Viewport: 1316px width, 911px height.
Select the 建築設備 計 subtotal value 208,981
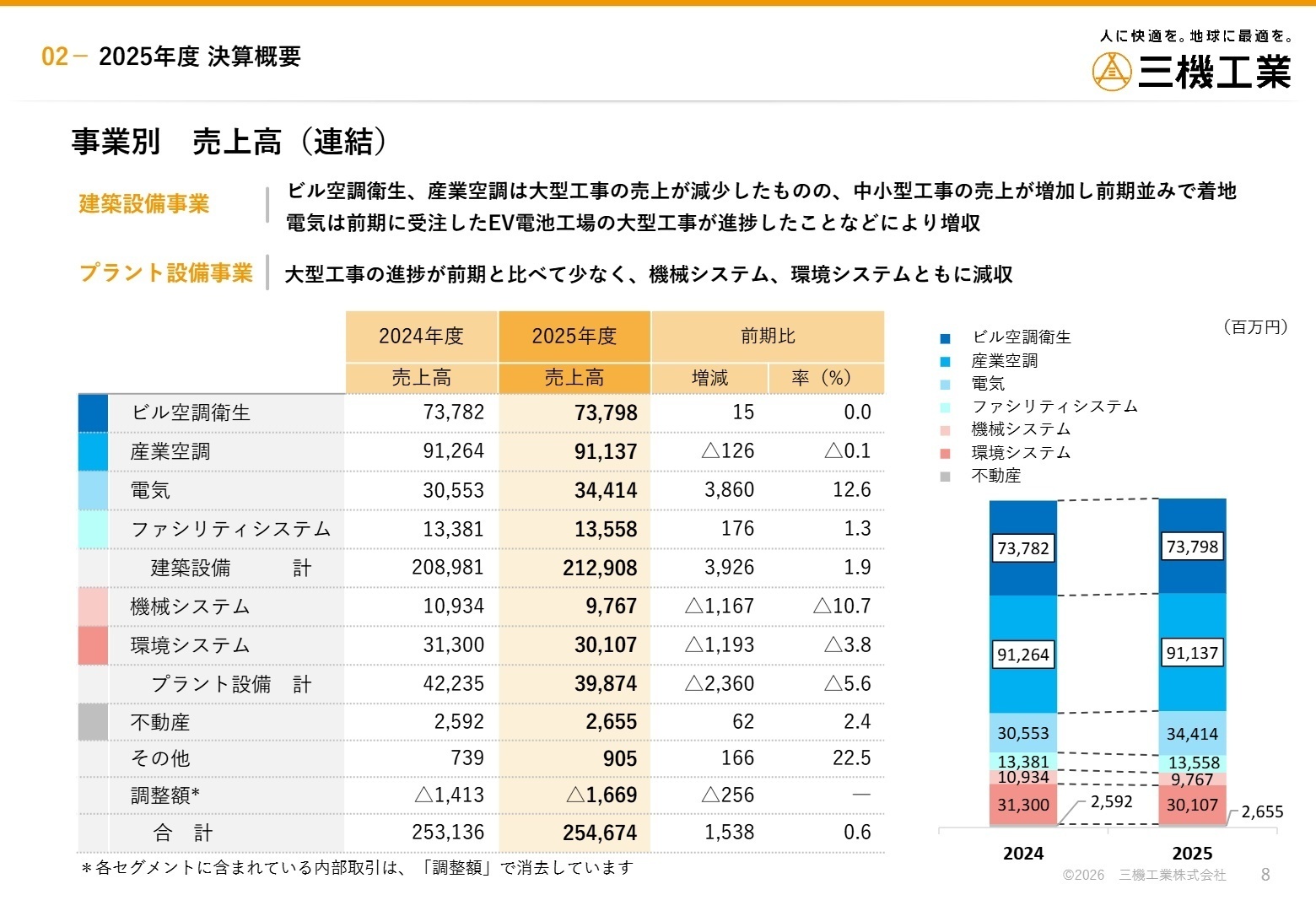point(448,568)
